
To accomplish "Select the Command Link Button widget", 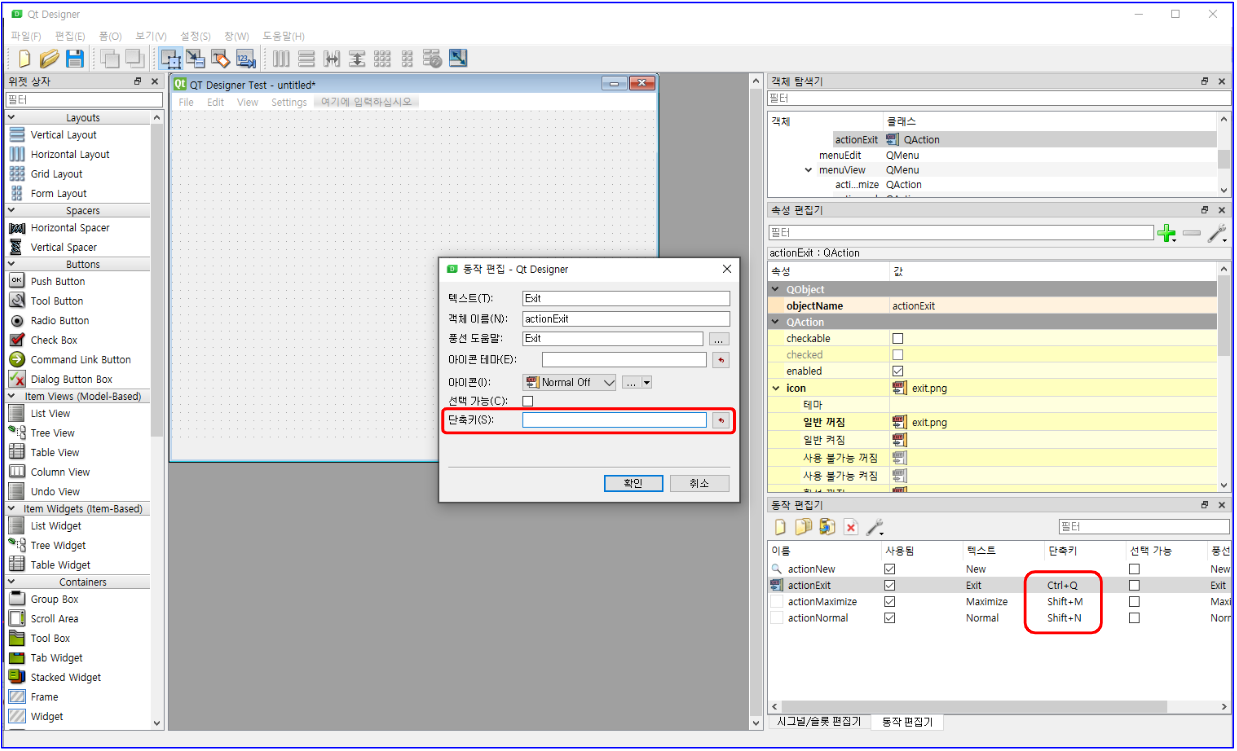I will pyautogui.click(x=80, y=360).
